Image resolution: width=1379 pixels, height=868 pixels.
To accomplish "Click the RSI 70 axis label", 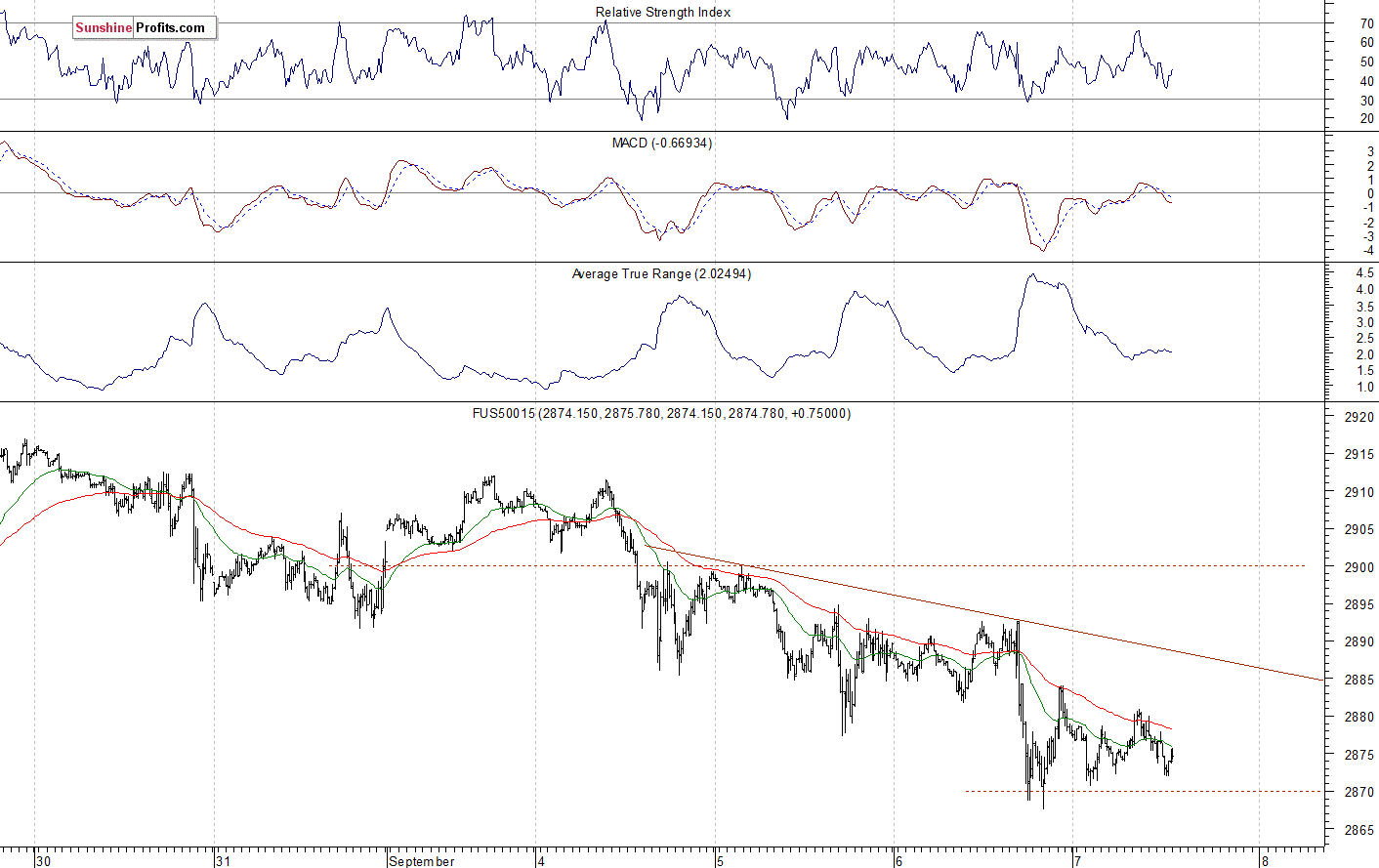I will pyautogui.click(x=1367, y=23).
